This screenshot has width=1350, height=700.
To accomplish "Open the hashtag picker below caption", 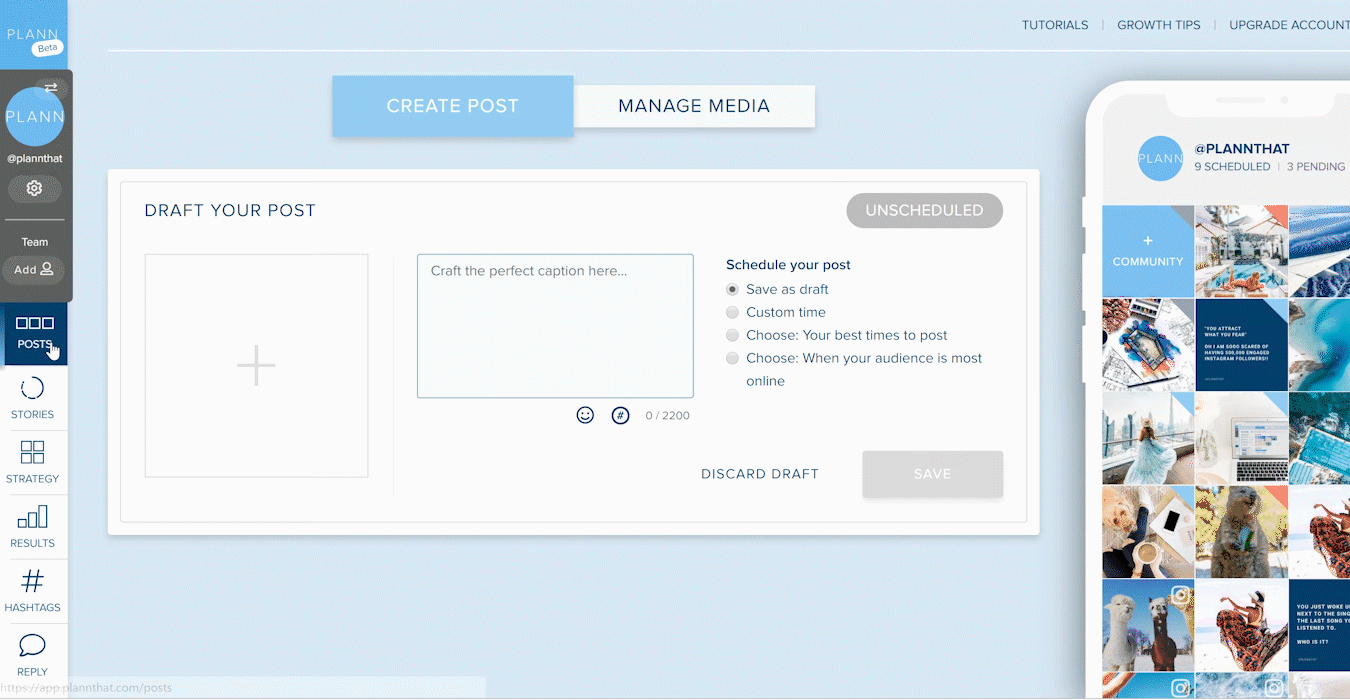I will coord(620,415).
